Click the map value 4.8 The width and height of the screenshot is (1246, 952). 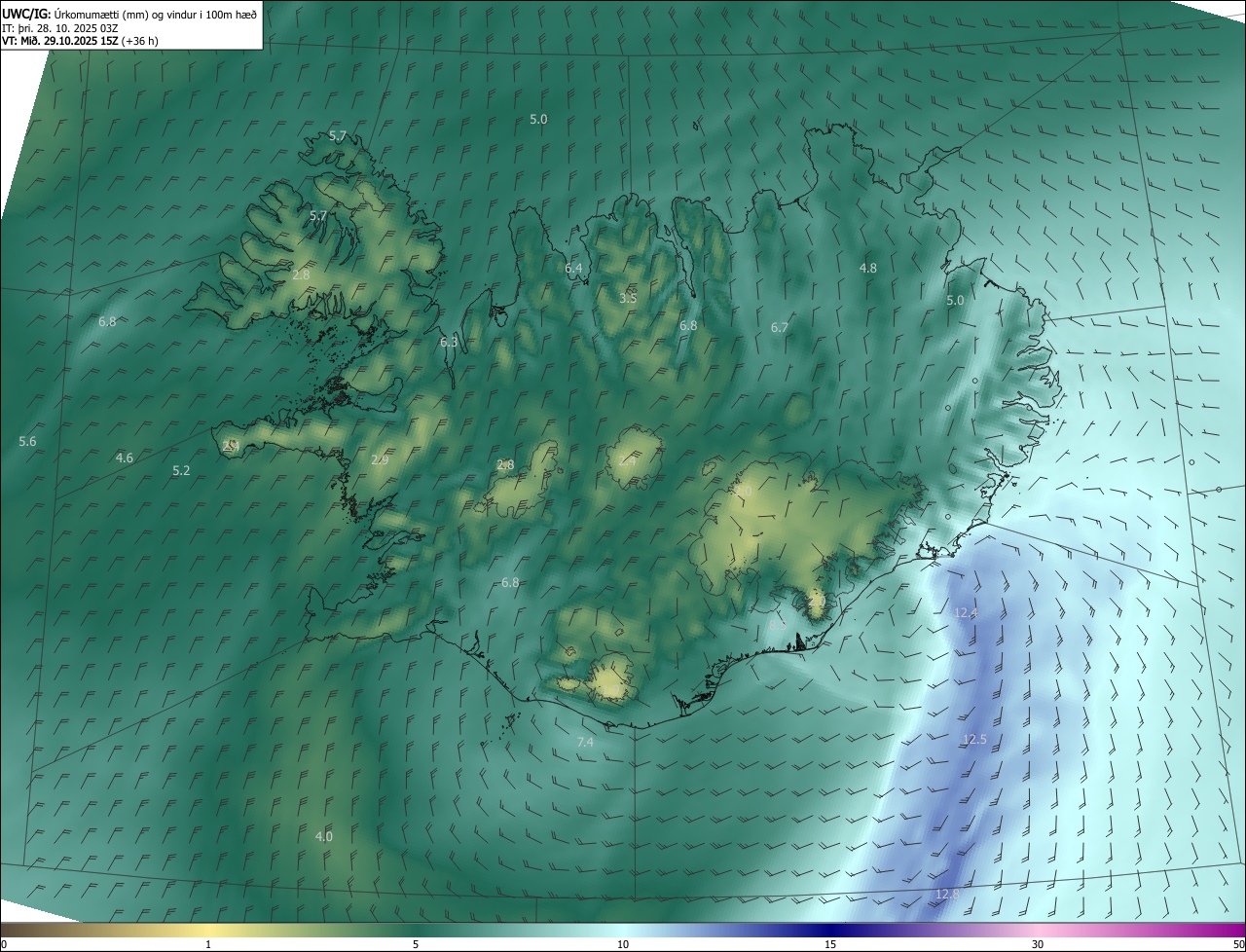point(868,269)
